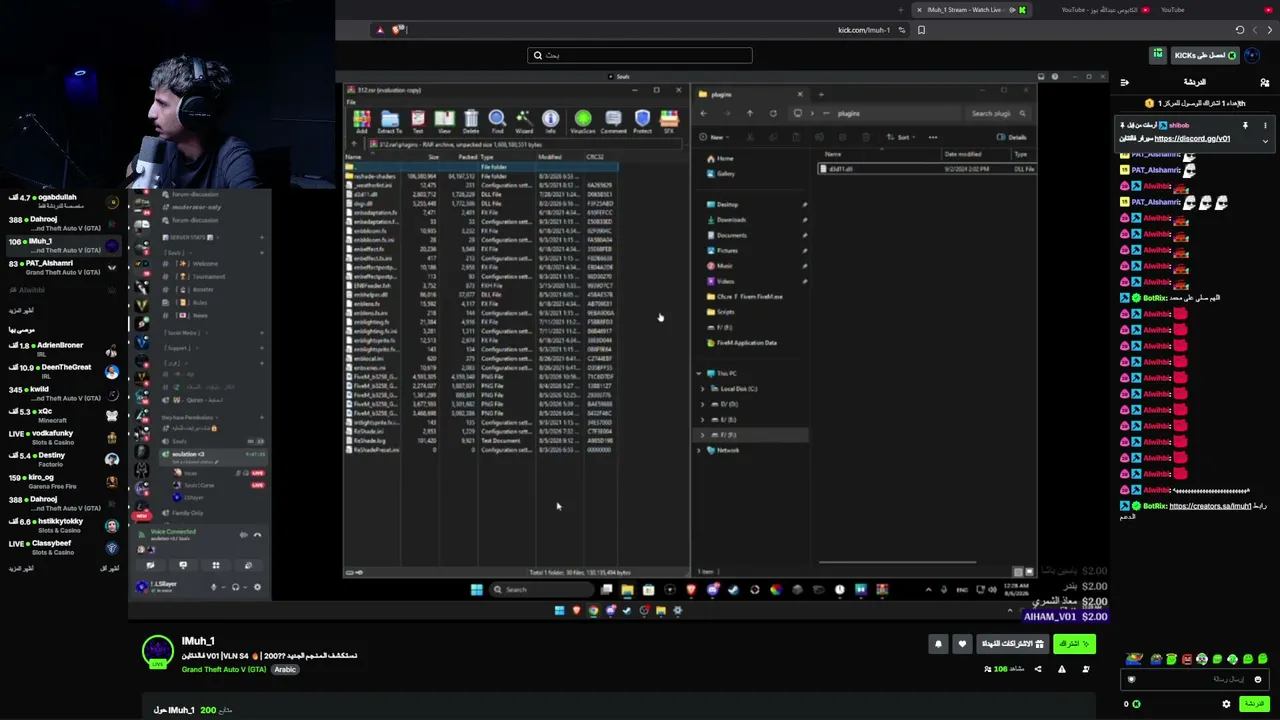Image resolution: width=1280 pixels, height=720 pixels.
Task: Open a new tab in File Explorer
Action: coord(821,94)
